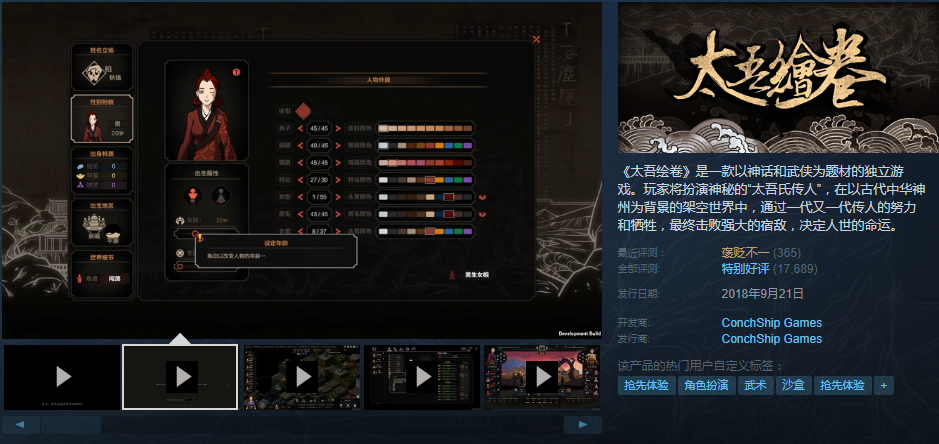Open publisher ConchShip Games link beside 发行商
This screenshot has height=444, width=939.
click(x=771, y=339)
